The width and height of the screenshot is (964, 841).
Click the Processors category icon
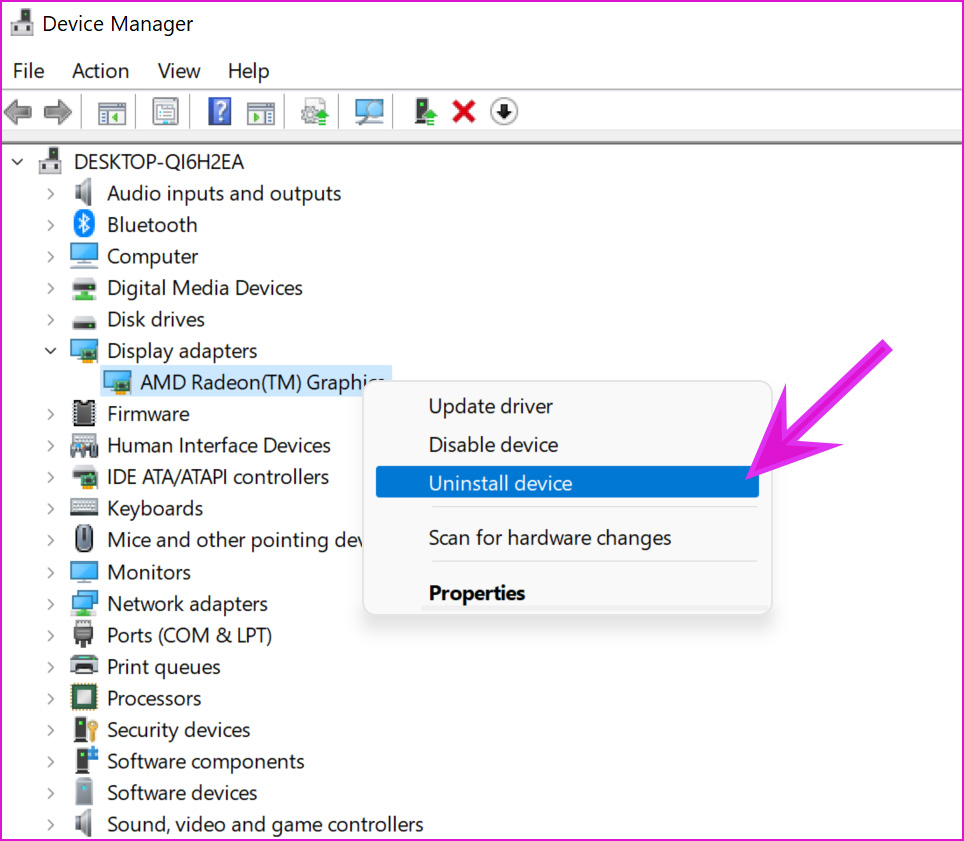click(x=84, y=698)
